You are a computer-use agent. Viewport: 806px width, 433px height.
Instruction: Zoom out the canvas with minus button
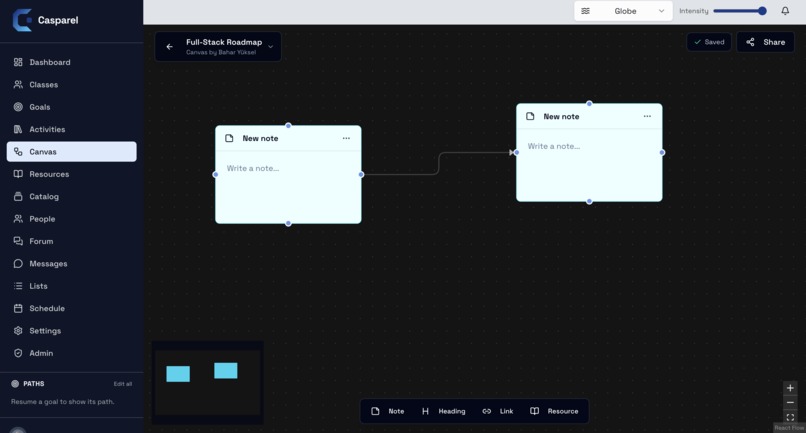(x=790, y=403)
